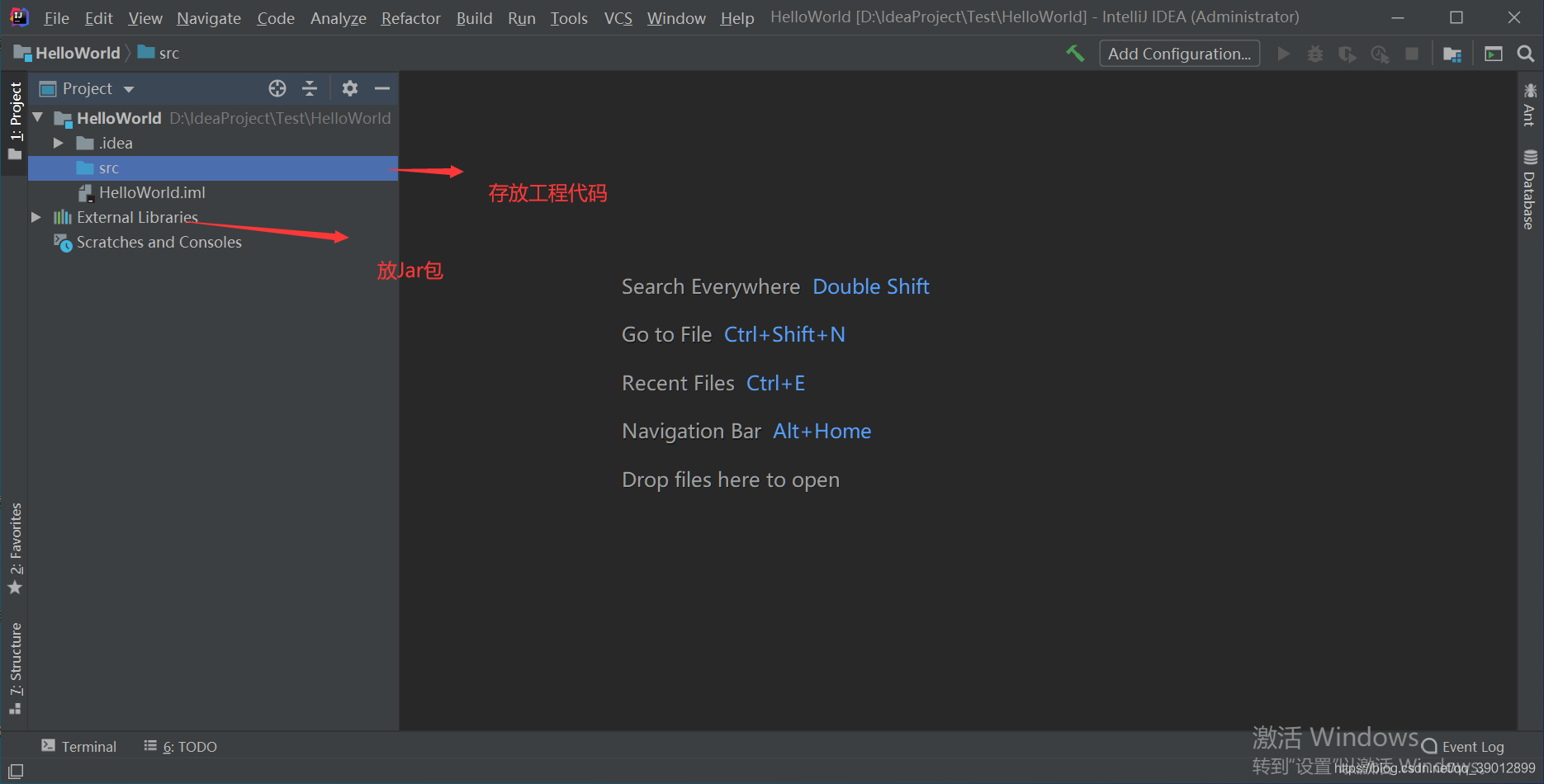
Task: Select the src folder in tree
Action: tap(213, 168)
